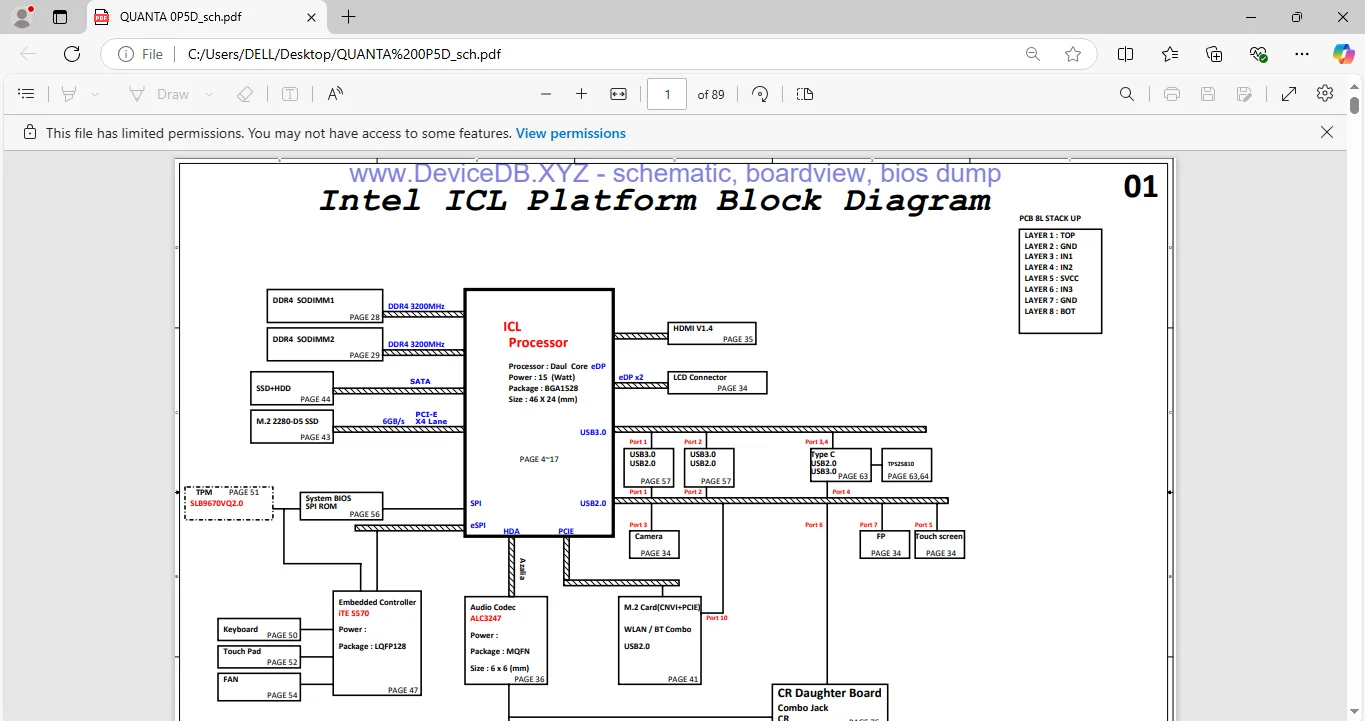Open the Favorites list
The width and height of the screenshot is (1365, 721).
pos(1170,54)
